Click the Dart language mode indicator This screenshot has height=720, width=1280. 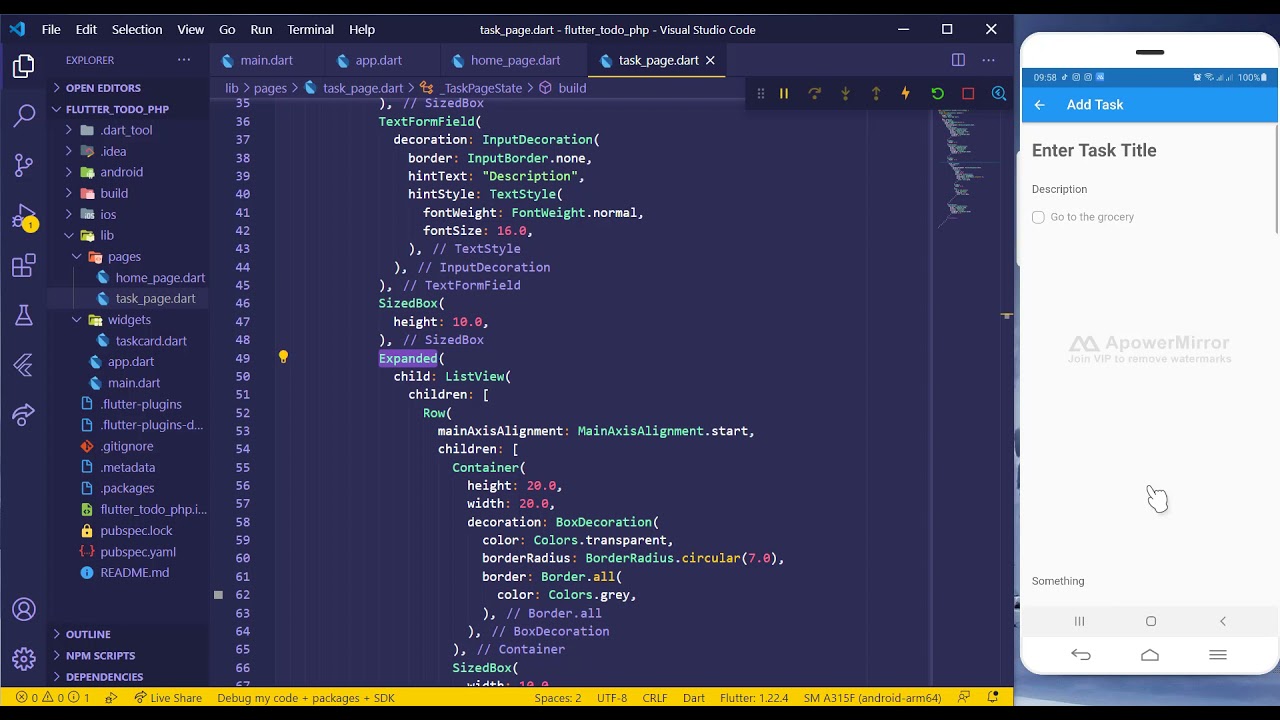[x=694, y=697]
